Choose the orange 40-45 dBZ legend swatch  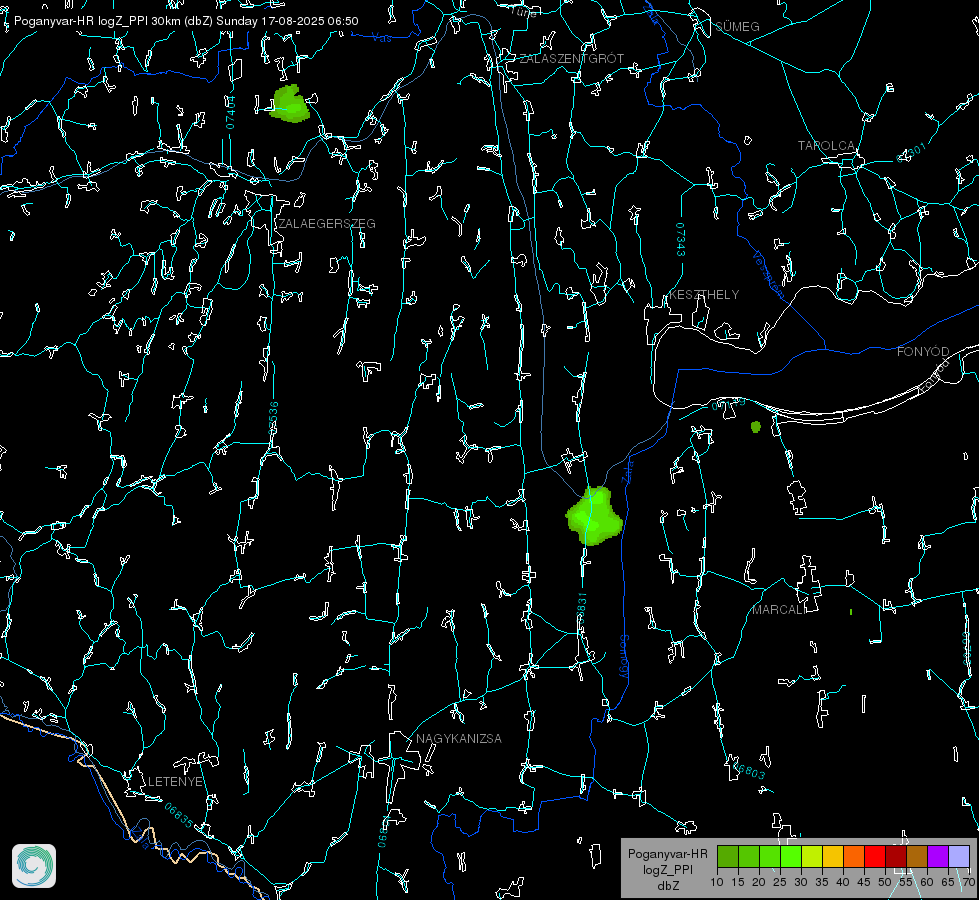(x=854, y=856)
